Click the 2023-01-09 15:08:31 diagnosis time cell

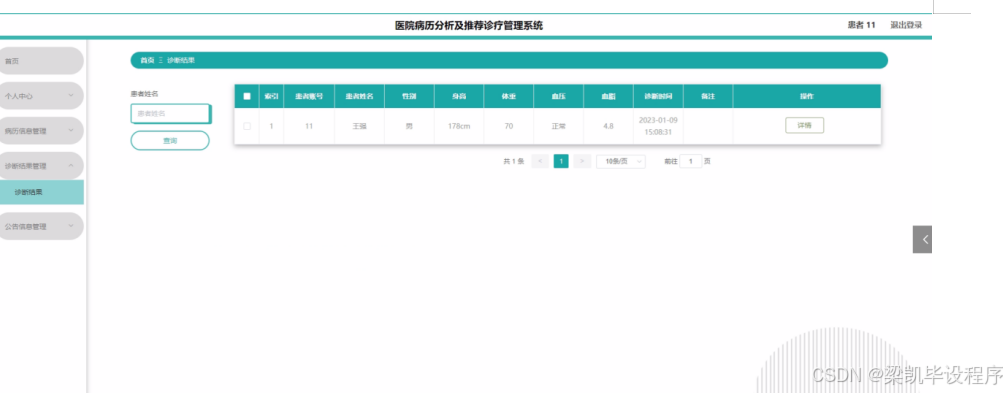pyautogui.click(x=658, y=126)
